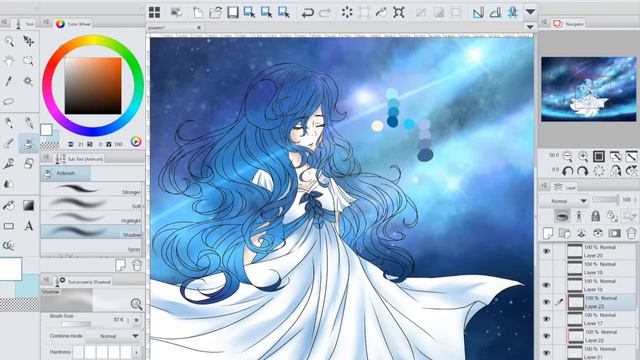The image size is (640, 360).
Task: Expand command bar overflow arrow
Action: 530,12
